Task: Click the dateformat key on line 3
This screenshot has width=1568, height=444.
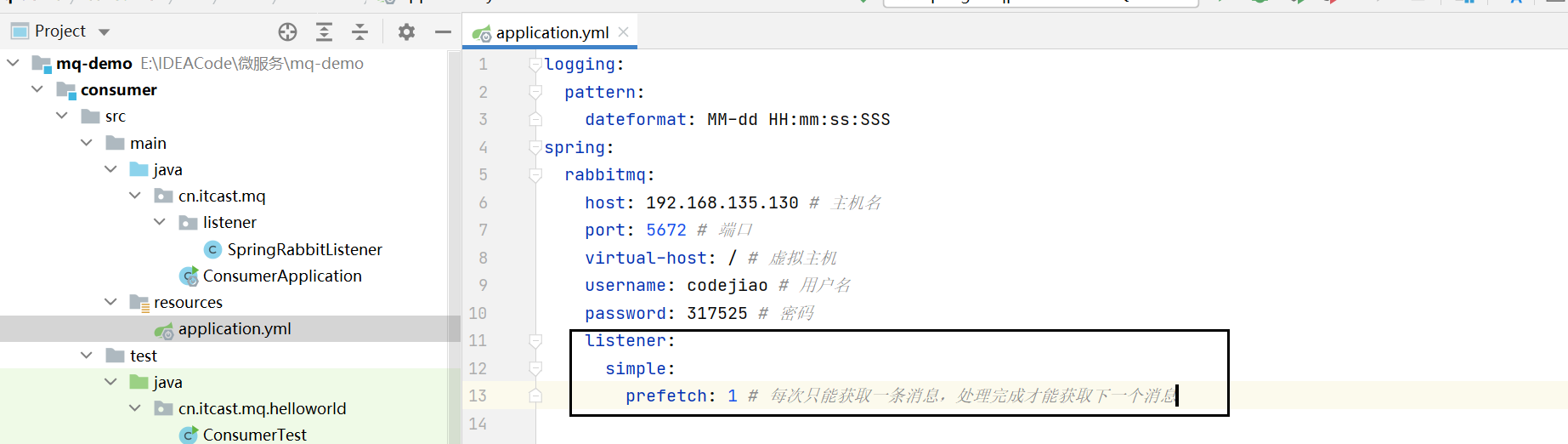Action: tap(636, 119)
